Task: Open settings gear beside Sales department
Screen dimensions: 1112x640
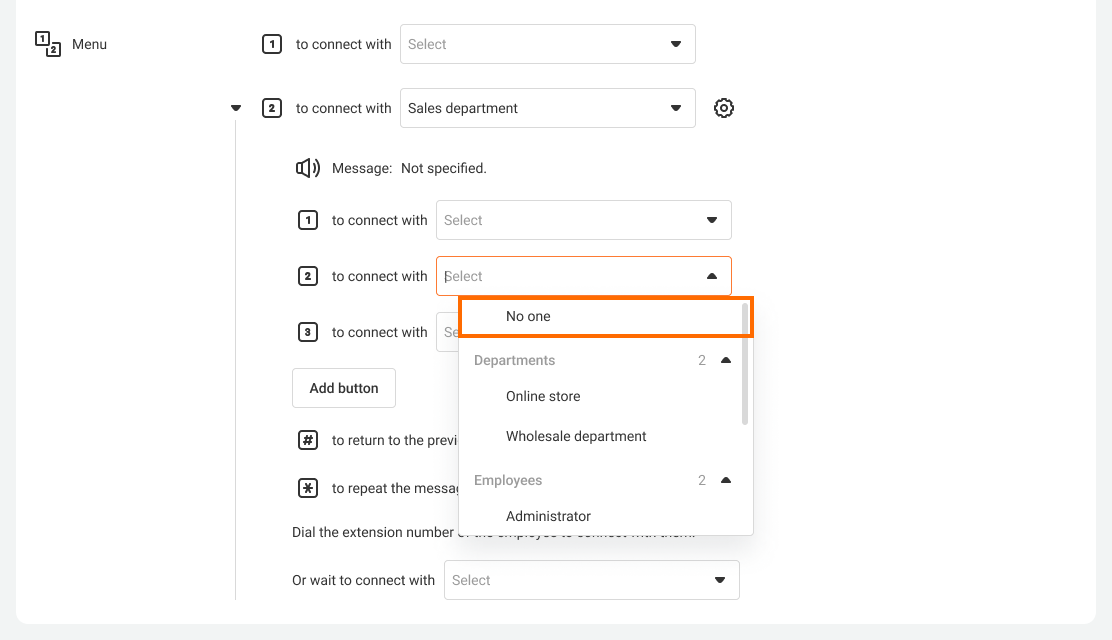Action: (x=723, y=108)
